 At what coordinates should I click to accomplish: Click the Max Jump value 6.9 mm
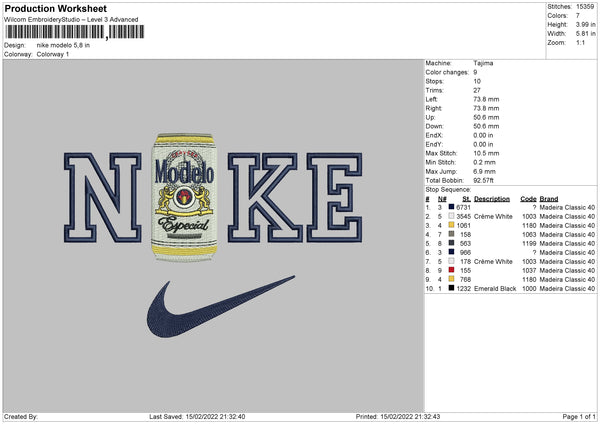(484, 171)
